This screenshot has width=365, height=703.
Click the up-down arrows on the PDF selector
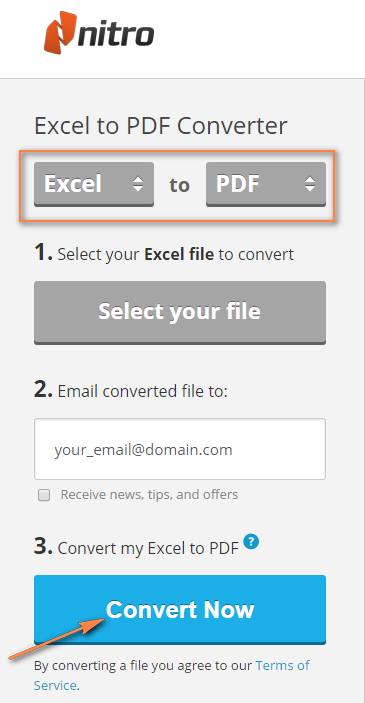click(310, 184)
